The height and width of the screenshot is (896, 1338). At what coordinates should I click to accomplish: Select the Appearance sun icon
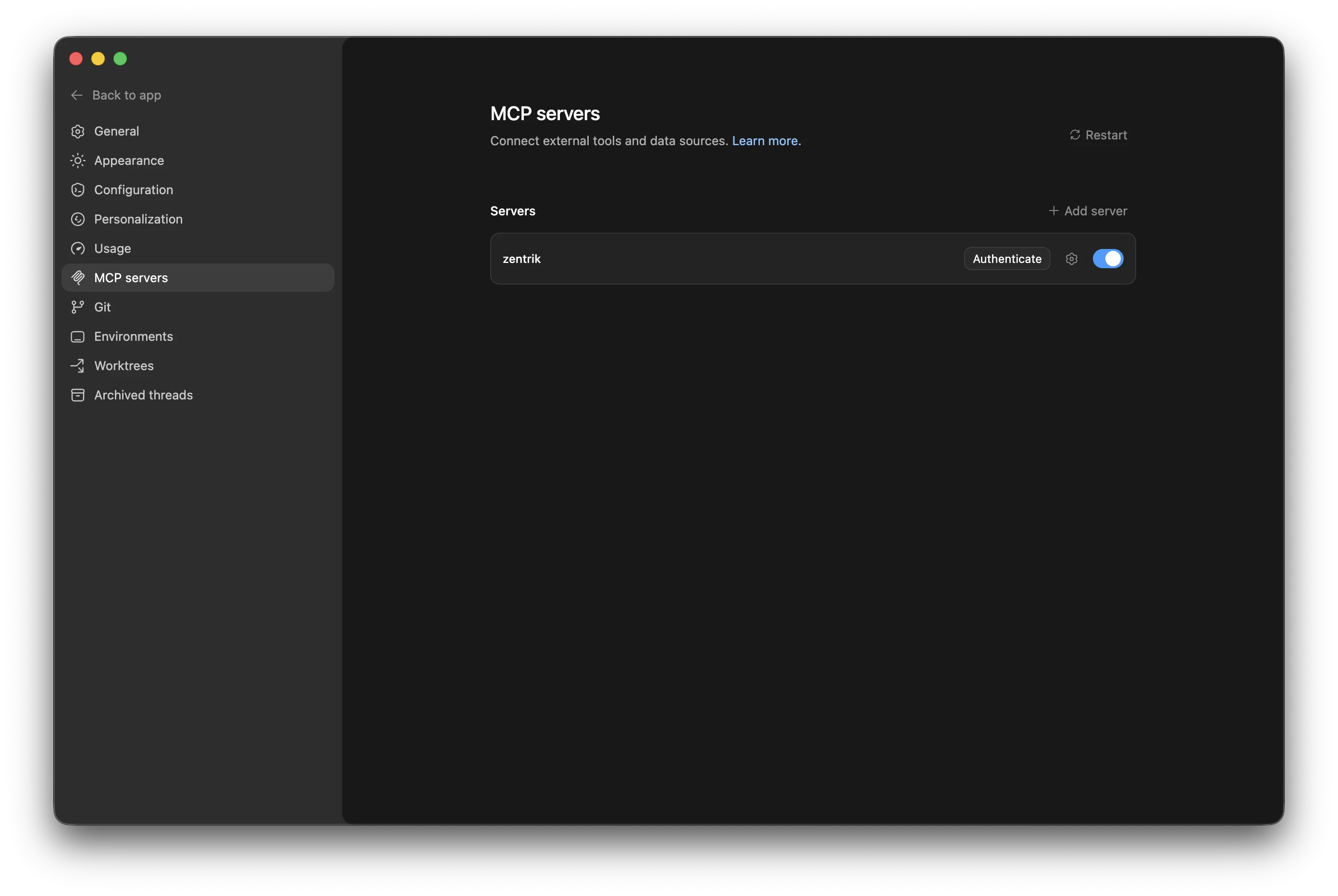(x=78, y=161)
